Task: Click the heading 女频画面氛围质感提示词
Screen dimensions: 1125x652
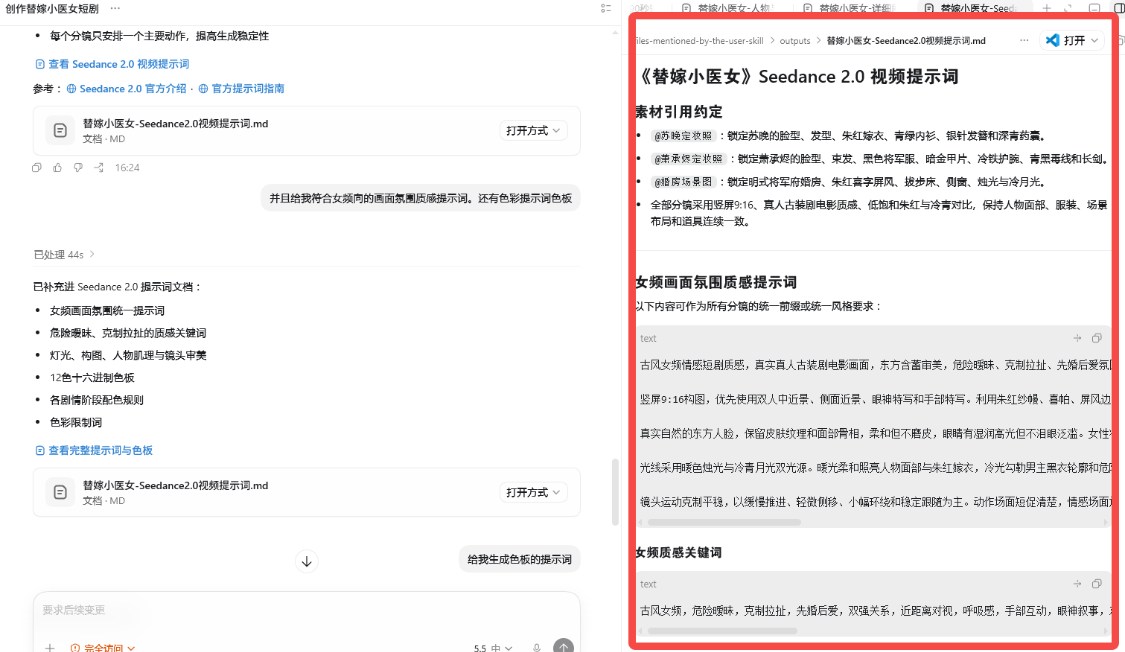Action: click(x=716, y=283)
